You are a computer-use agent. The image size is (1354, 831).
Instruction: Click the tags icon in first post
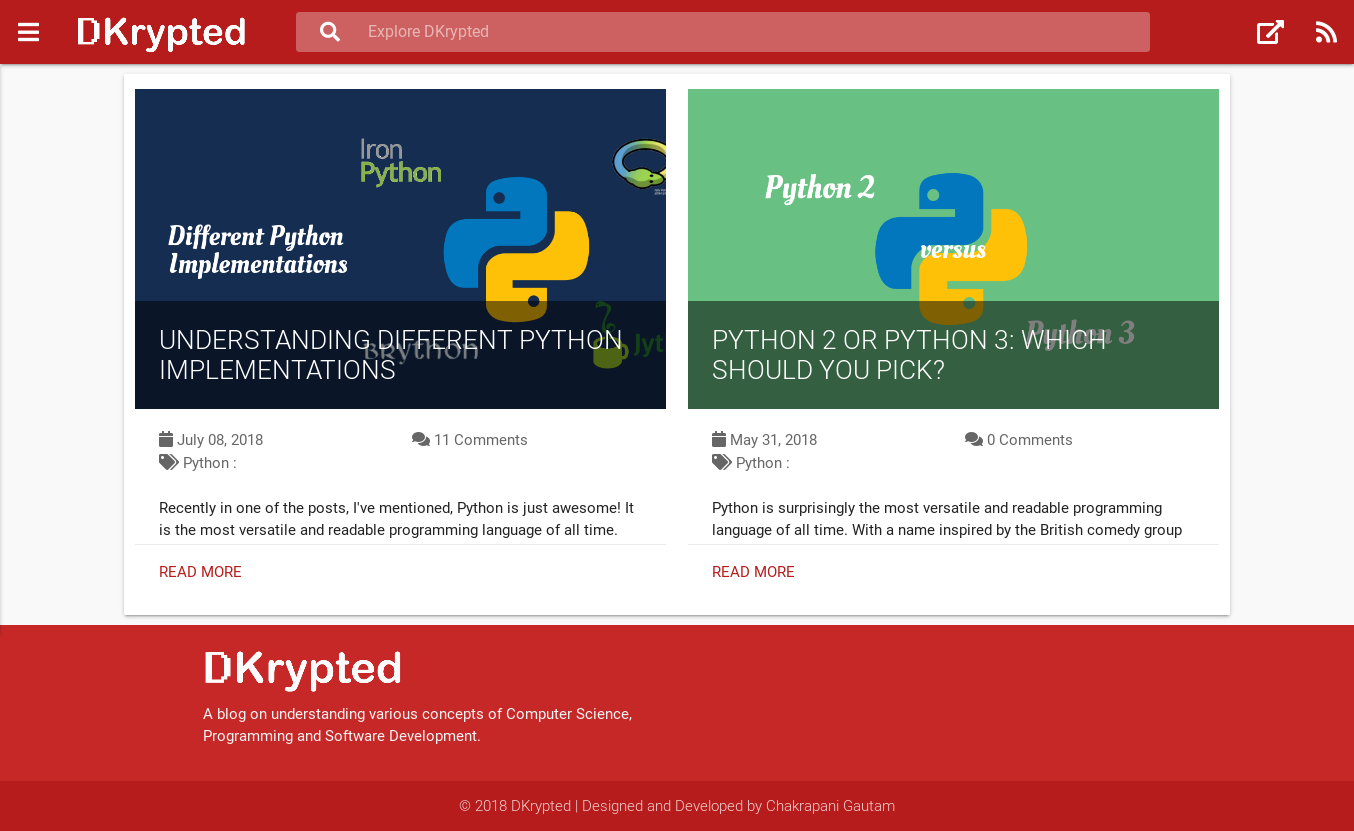(x=168, y=462)
